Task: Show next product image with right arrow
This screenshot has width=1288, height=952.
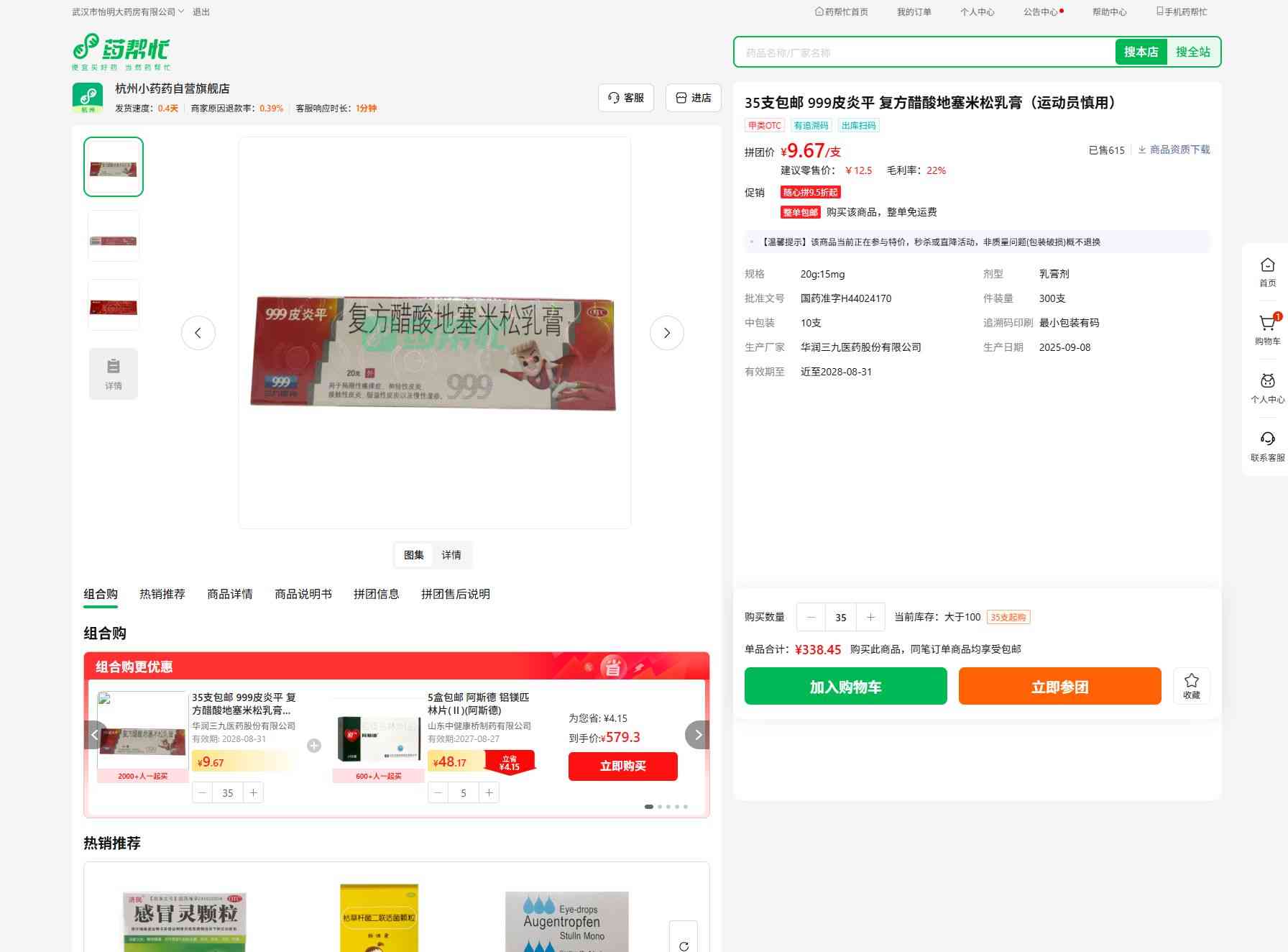Action: [x=666, y=333]
